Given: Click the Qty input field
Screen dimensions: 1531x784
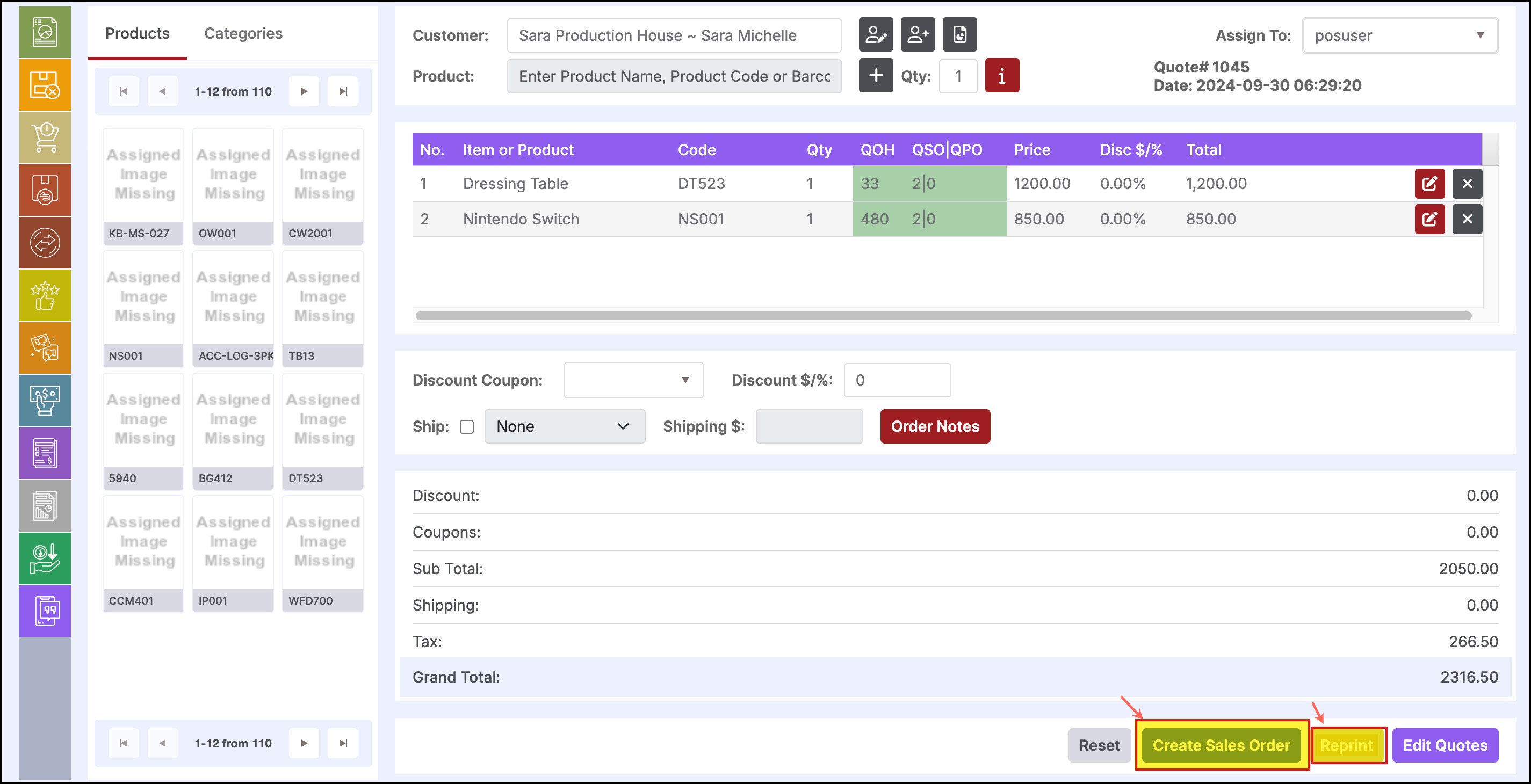Looking at the screenshot, I should tap(958, 76).
